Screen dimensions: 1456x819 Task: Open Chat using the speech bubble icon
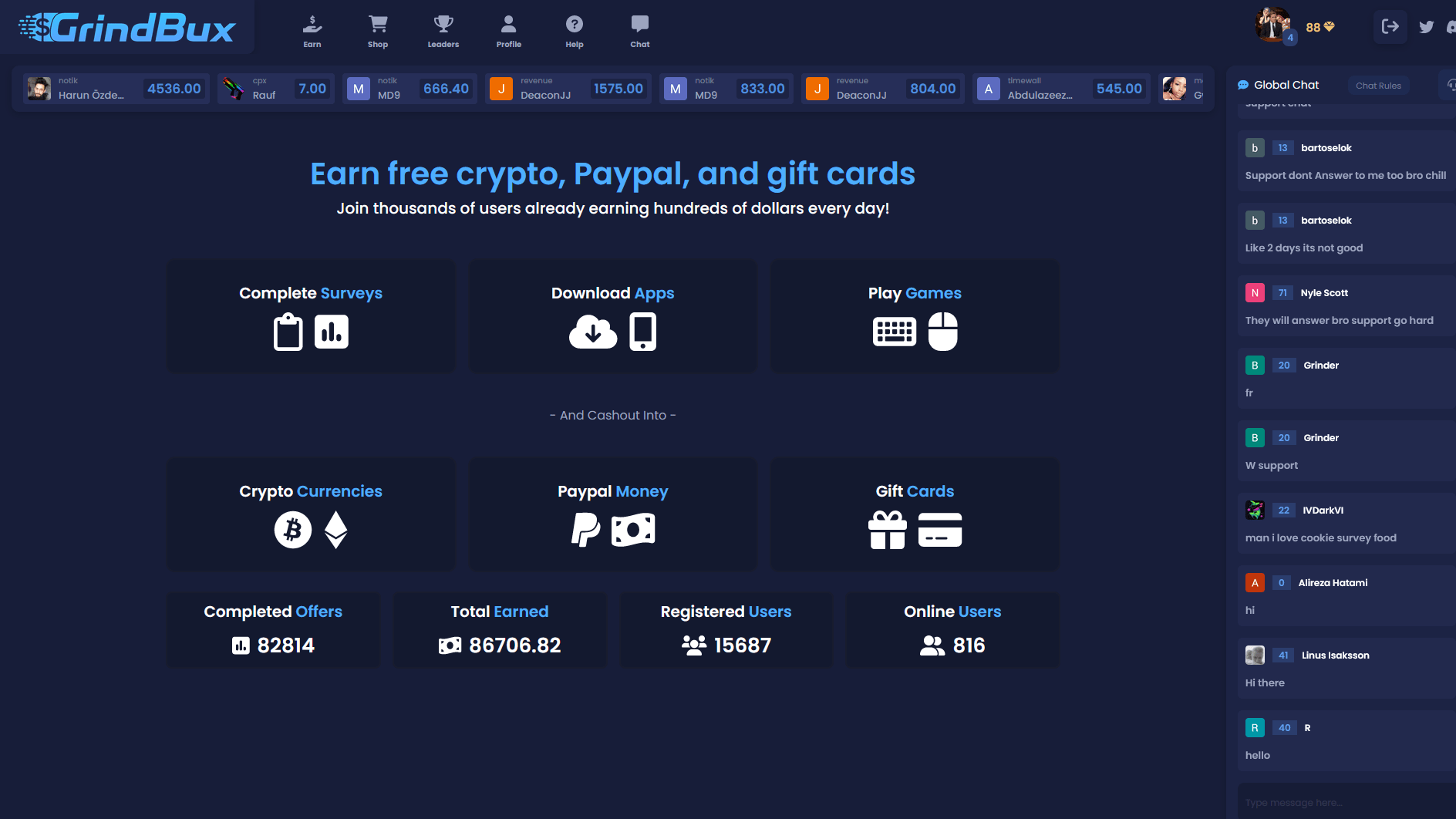(x=639, y=23)
